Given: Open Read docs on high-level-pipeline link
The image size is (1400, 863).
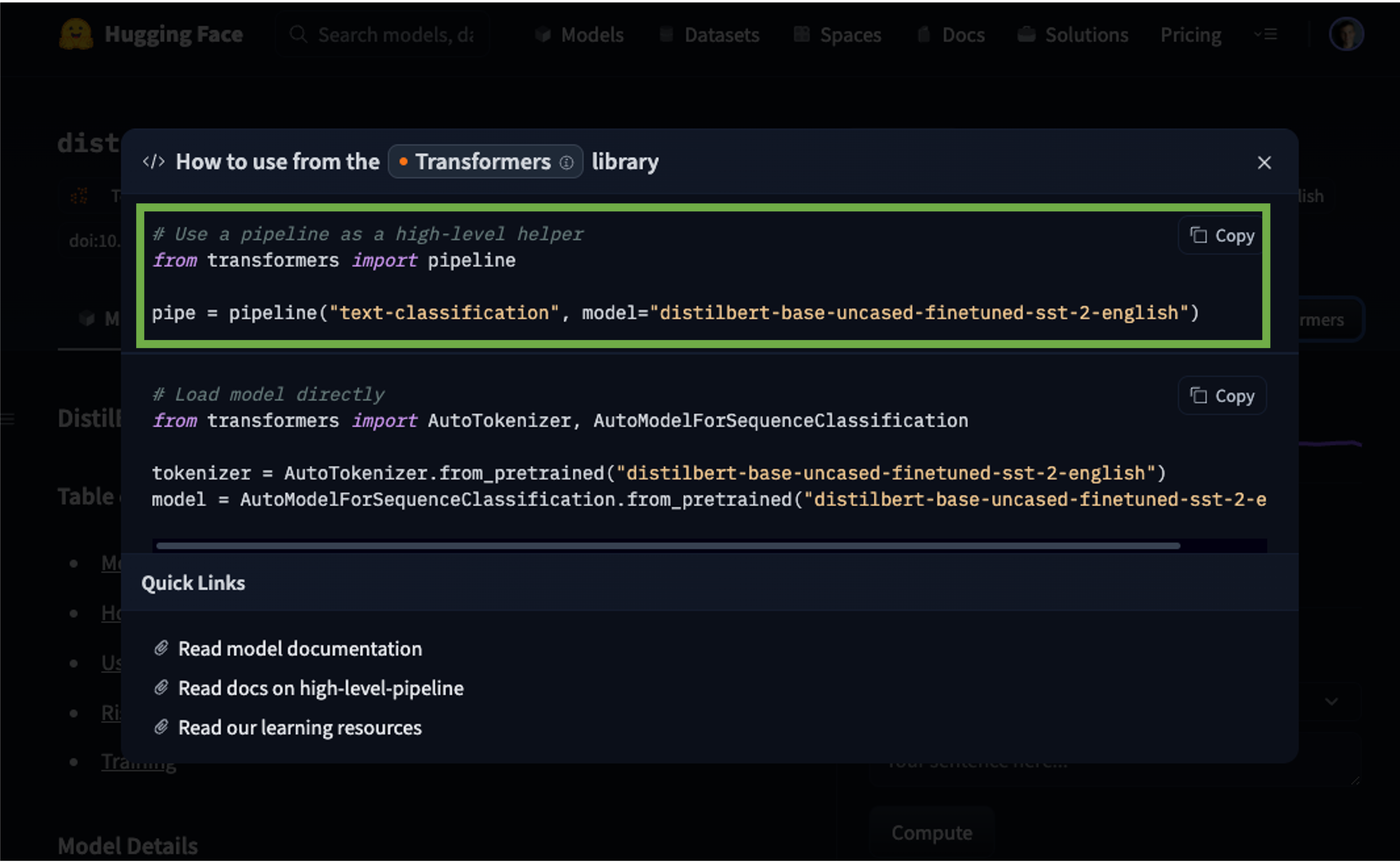Looking at the screenshot, I should 320,688.
